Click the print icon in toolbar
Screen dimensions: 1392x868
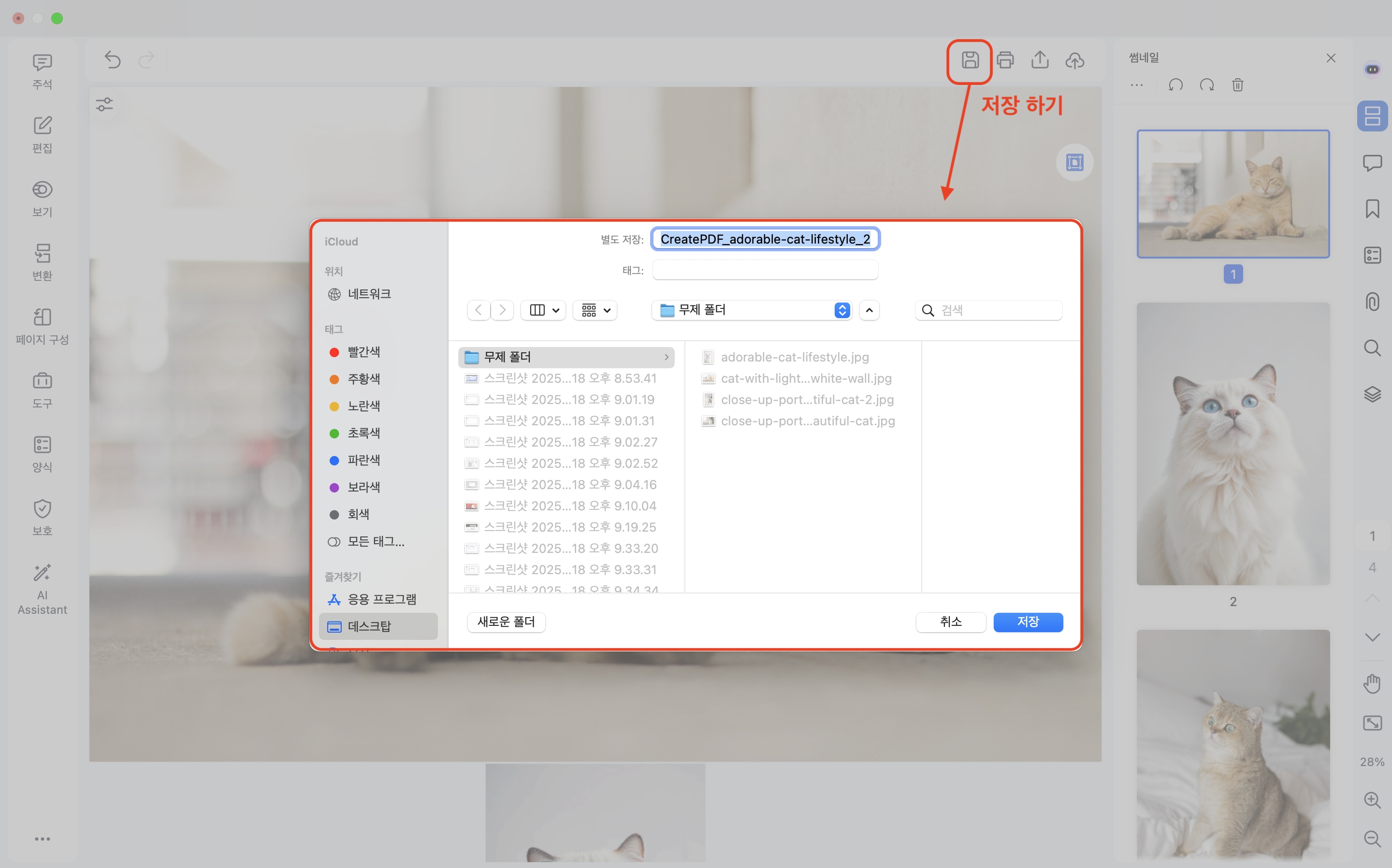(x=1005, y=60)
